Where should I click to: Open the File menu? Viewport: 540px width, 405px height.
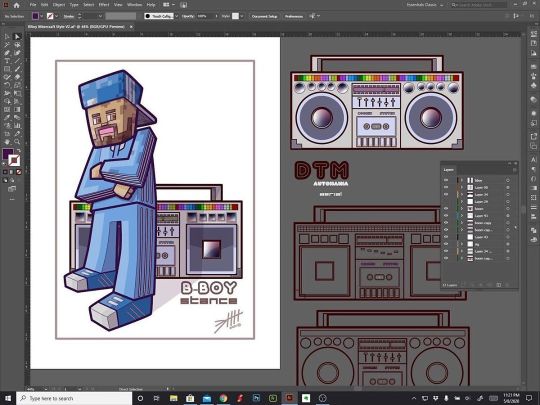33,5
